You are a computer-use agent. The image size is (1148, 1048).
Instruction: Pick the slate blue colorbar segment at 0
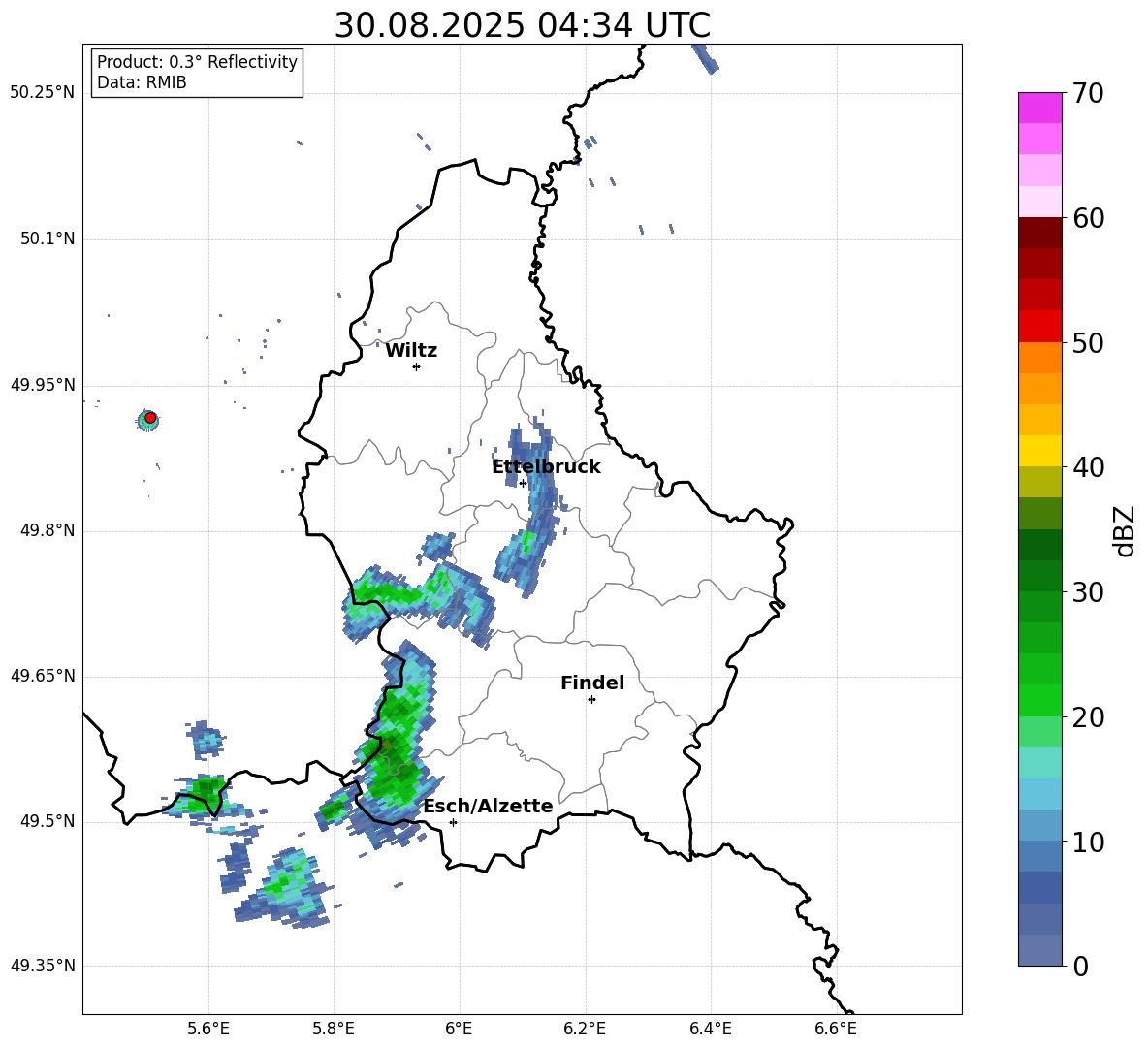(x=1039, y=950)
